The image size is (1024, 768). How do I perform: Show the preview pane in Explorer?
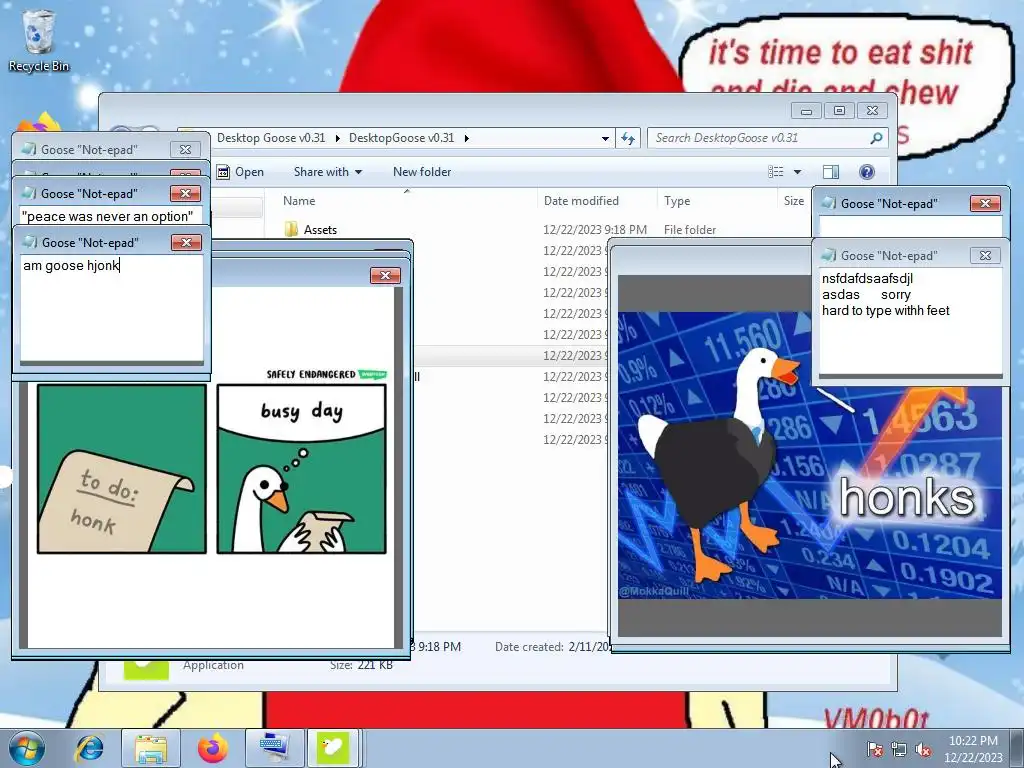point(831,172)
